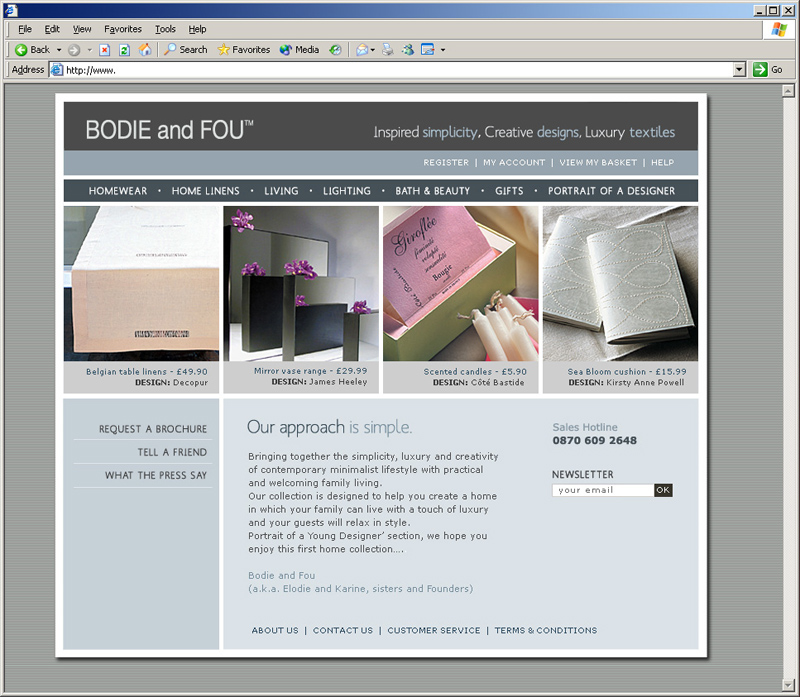800x697 pixels.
Task: Open WHAT THE PRESS SAY link
Action: tap(156, 475)
